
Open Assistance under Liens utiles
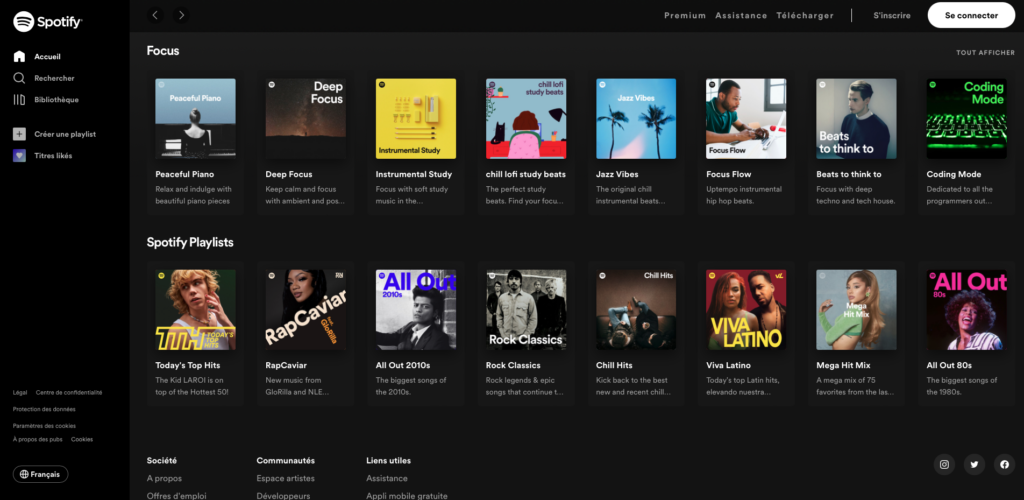pos(387,478)
